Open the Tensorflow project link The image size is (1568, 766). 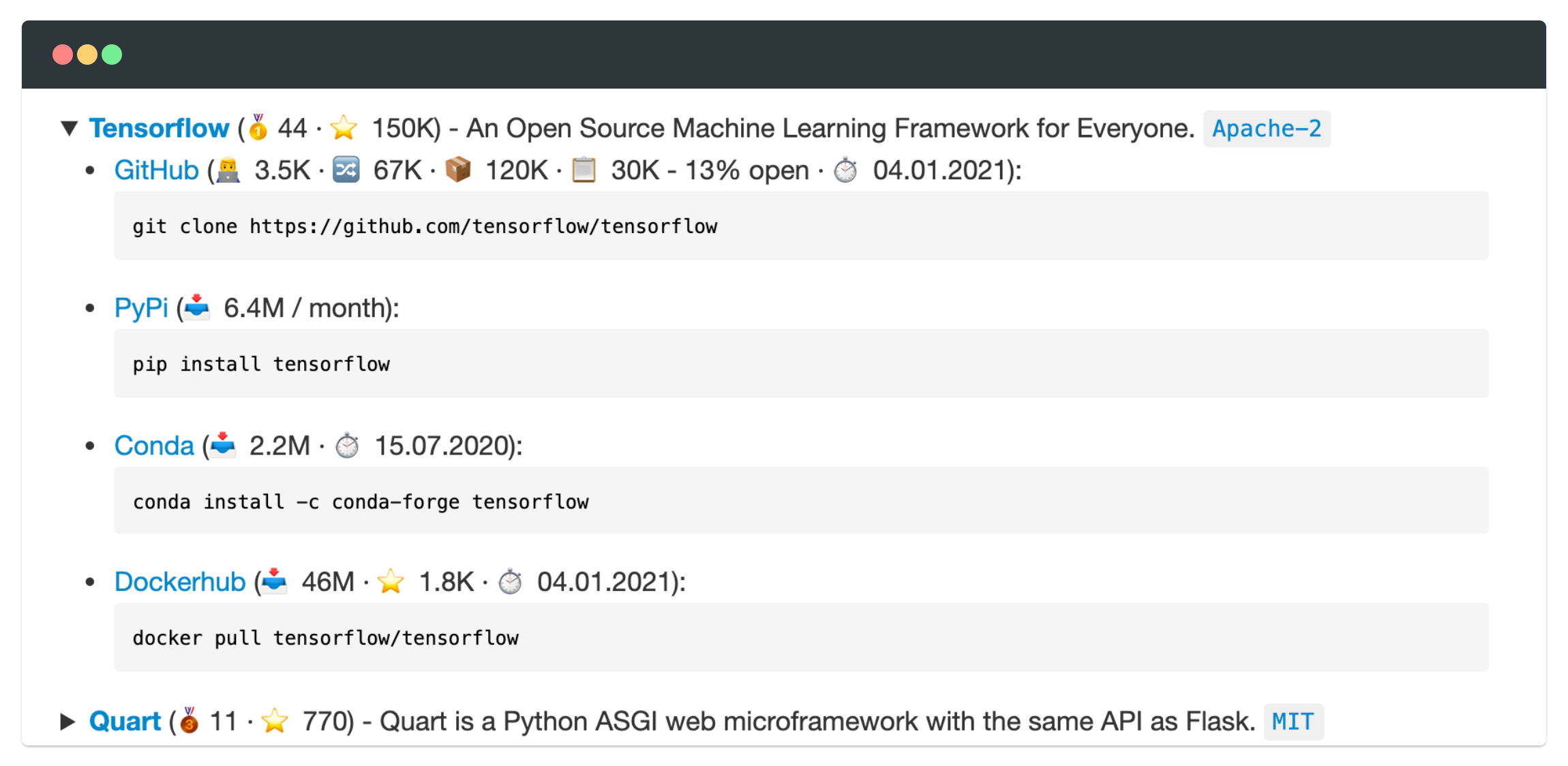[159, 128]
